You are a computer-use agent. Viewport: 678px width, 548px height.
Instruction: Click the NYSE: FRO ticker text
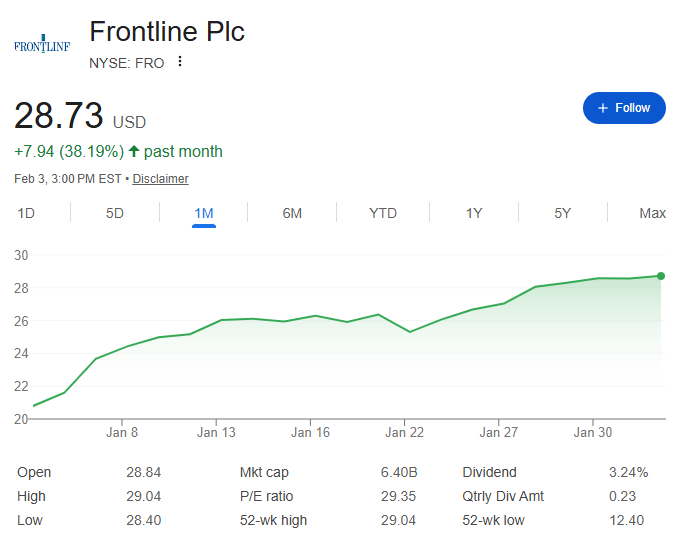tap(127, 63)
